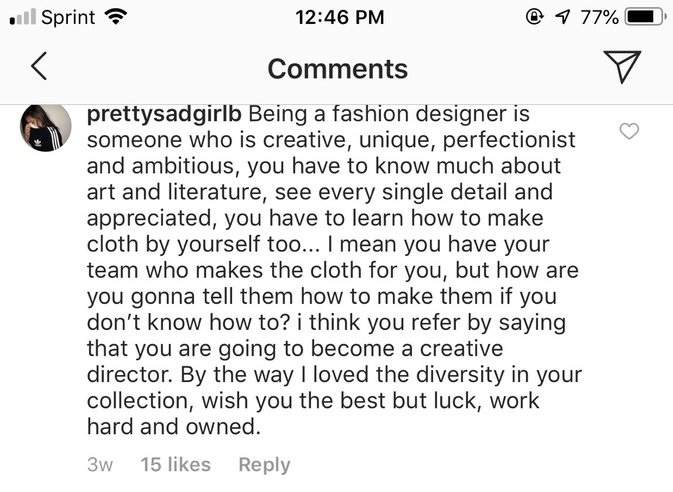The height and width of the screenshot is (492, 673).
Task: Tap the 3w timestamp
Action: (x=100, y=464)
